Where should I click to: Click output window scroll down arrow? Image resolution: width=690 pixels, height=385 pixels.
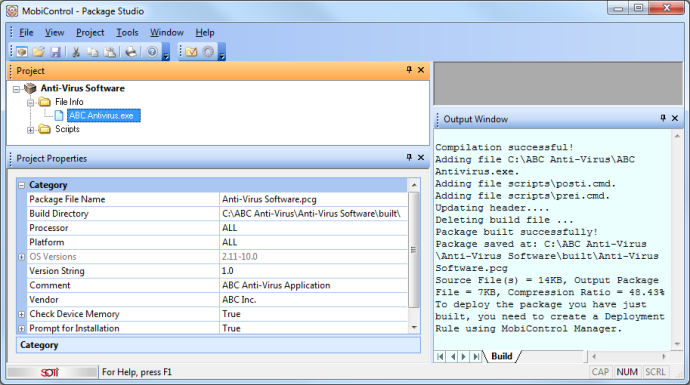point(677,344)
